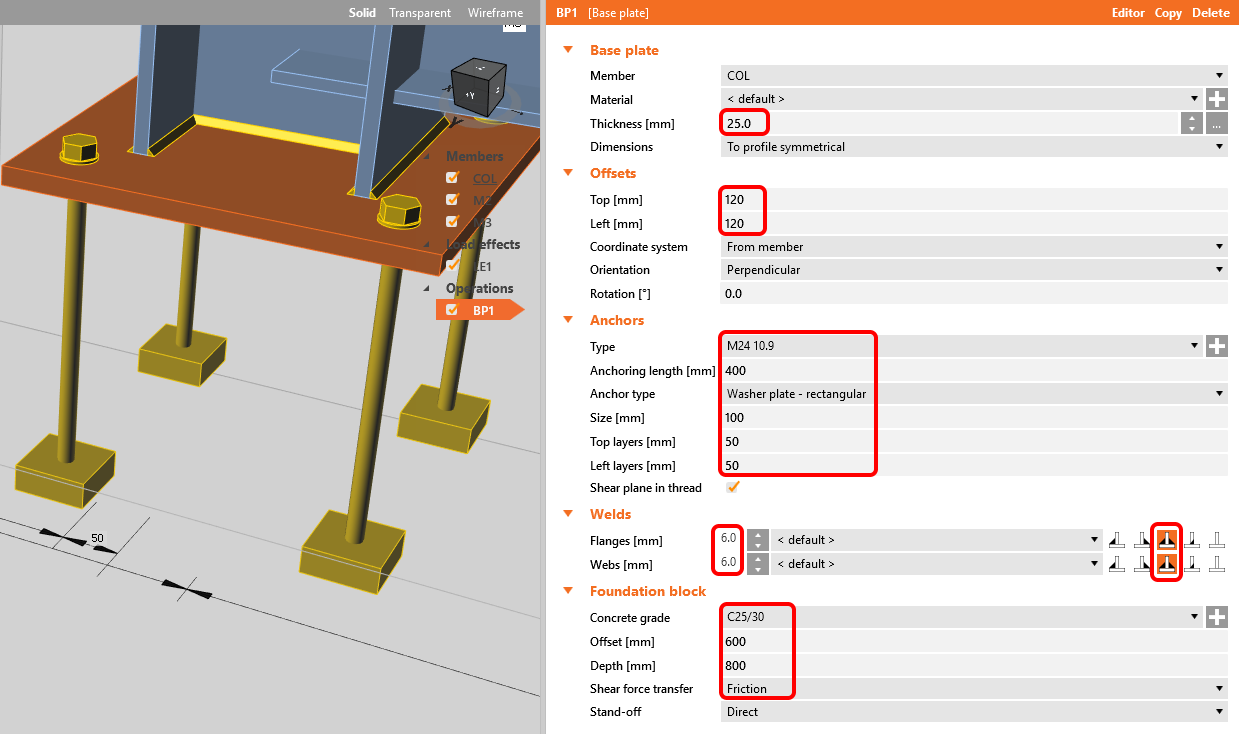Collapse the Offsets section

click(568, 174)
